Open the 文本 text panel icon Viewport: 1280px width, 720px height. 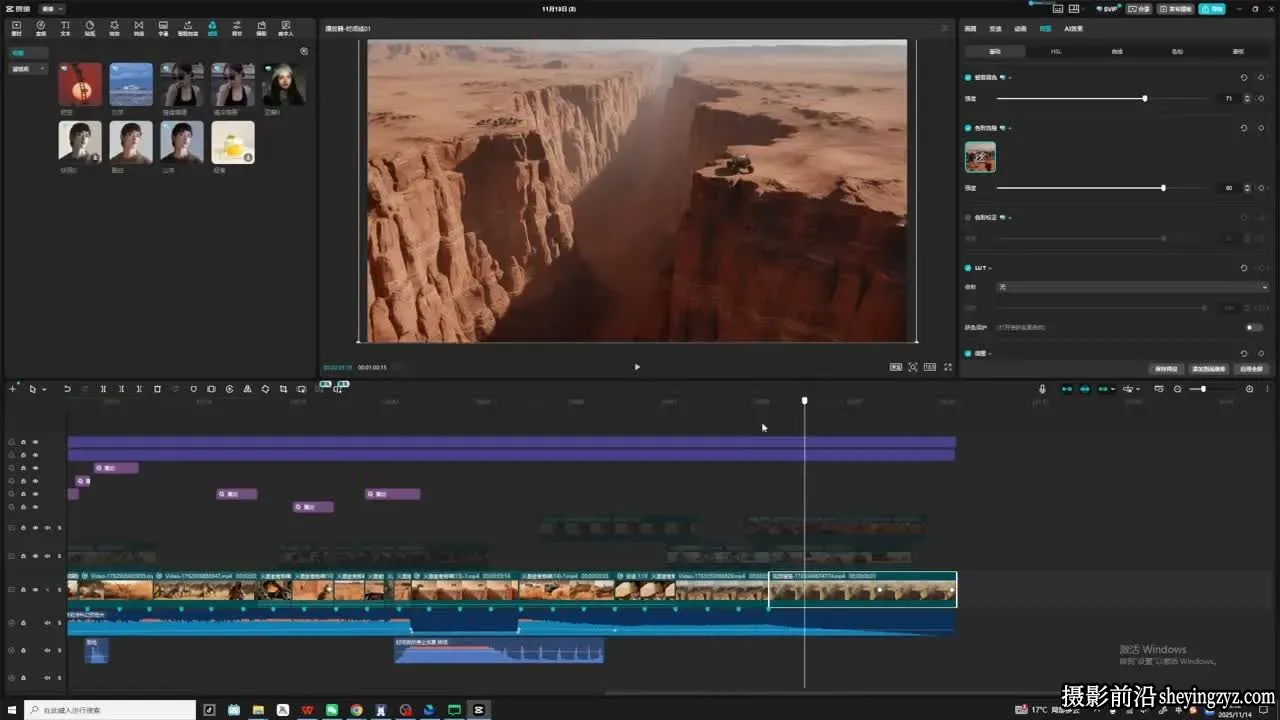point(65,28)
